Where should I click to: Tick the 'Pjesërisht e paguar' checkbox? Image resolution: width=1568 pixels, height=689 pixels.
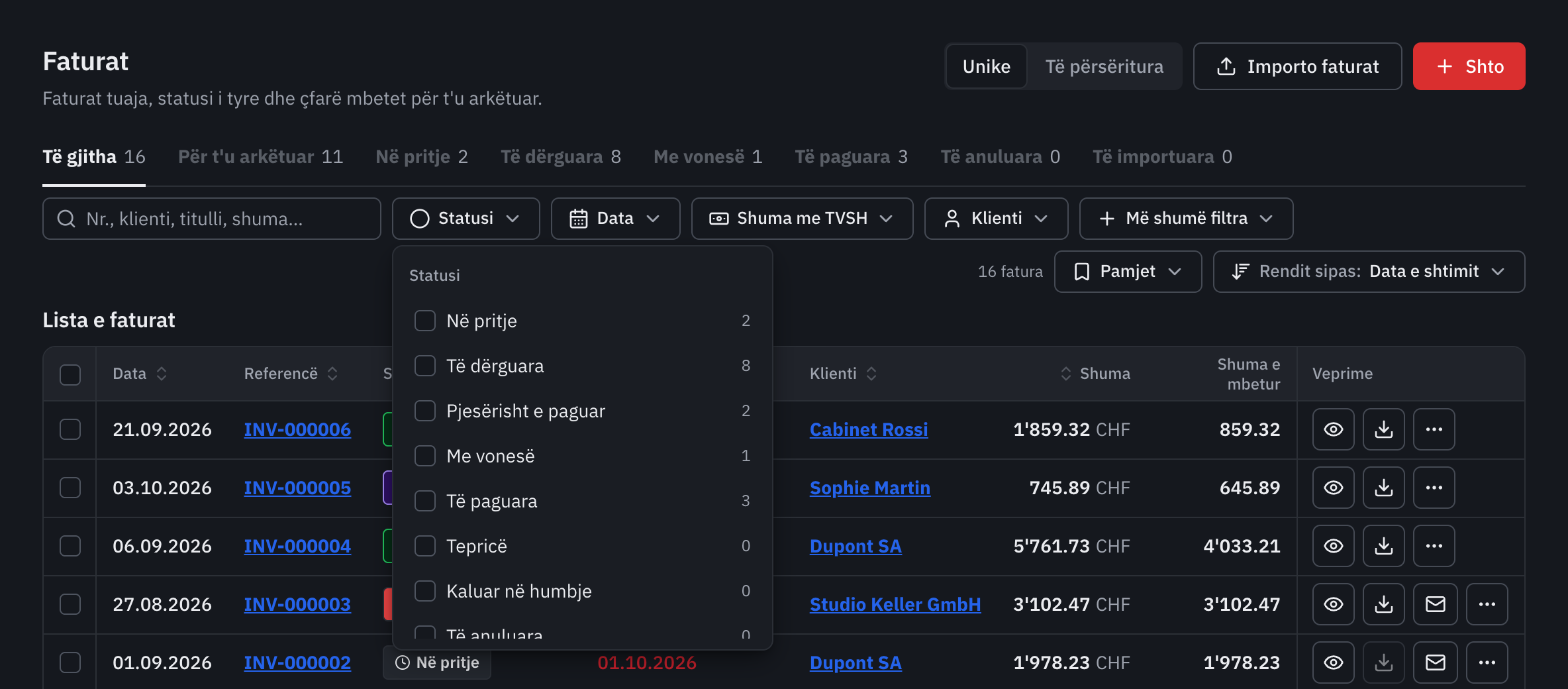point(425,411)
